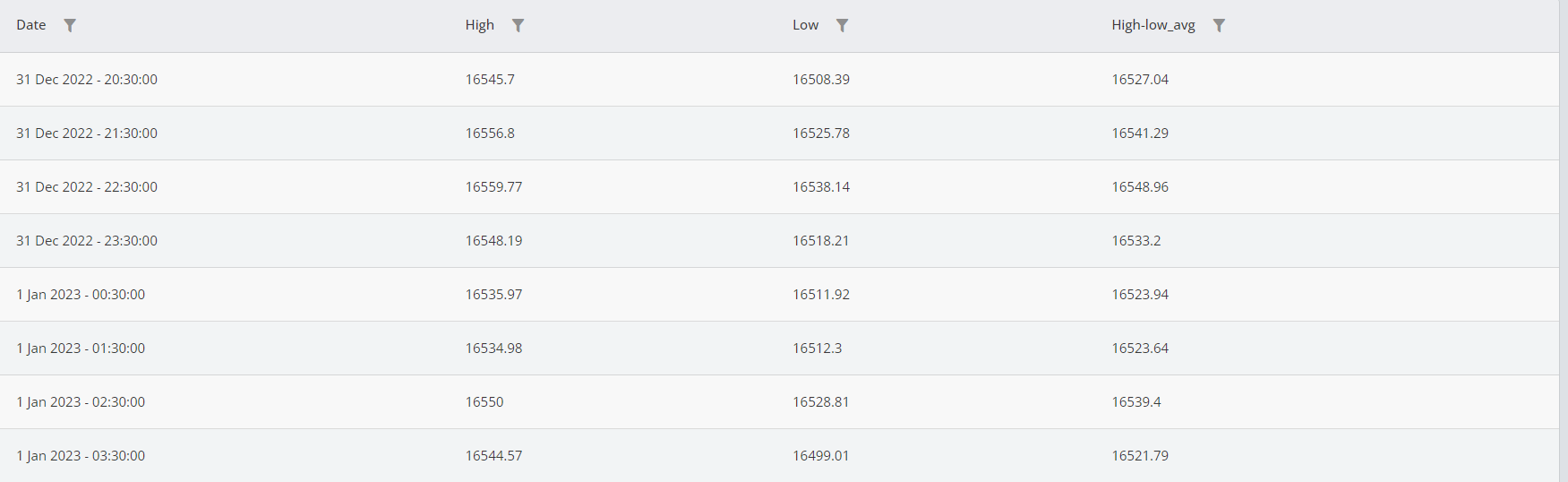The image size is (1568, 482).
Task: Click average value 16521.79
Action: coord(1140,455)
